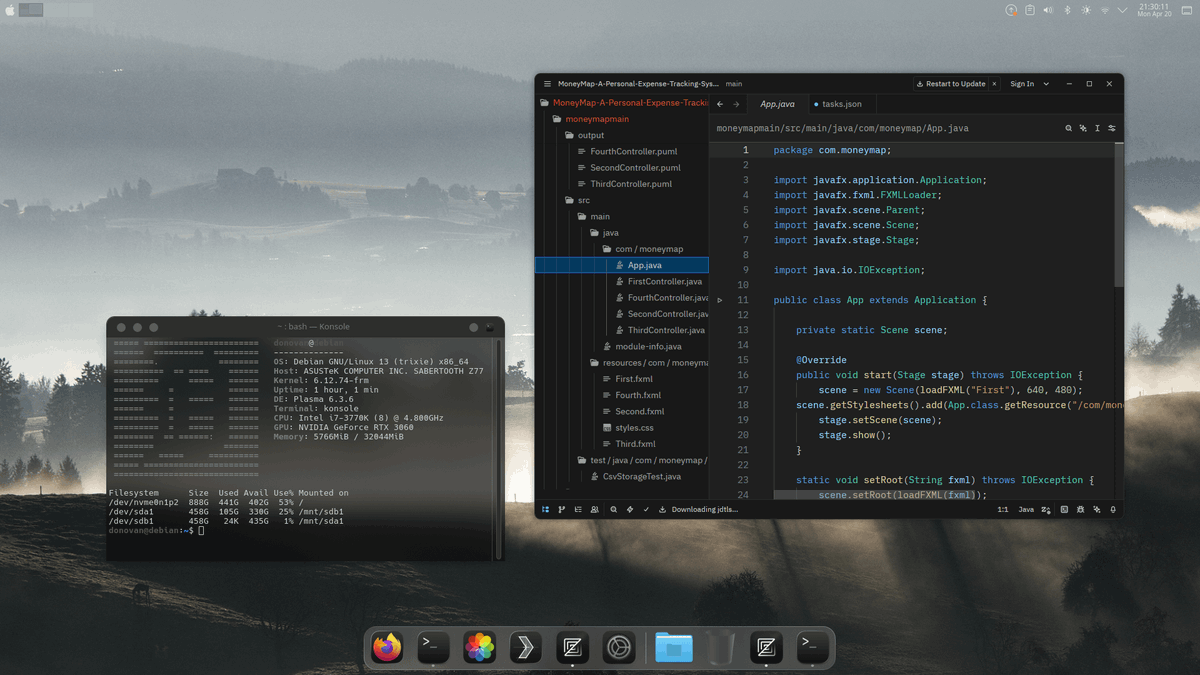1200x675 pixels.
Task: Open CsvStorageTest.java in project tree
Action: click(622, 476)
